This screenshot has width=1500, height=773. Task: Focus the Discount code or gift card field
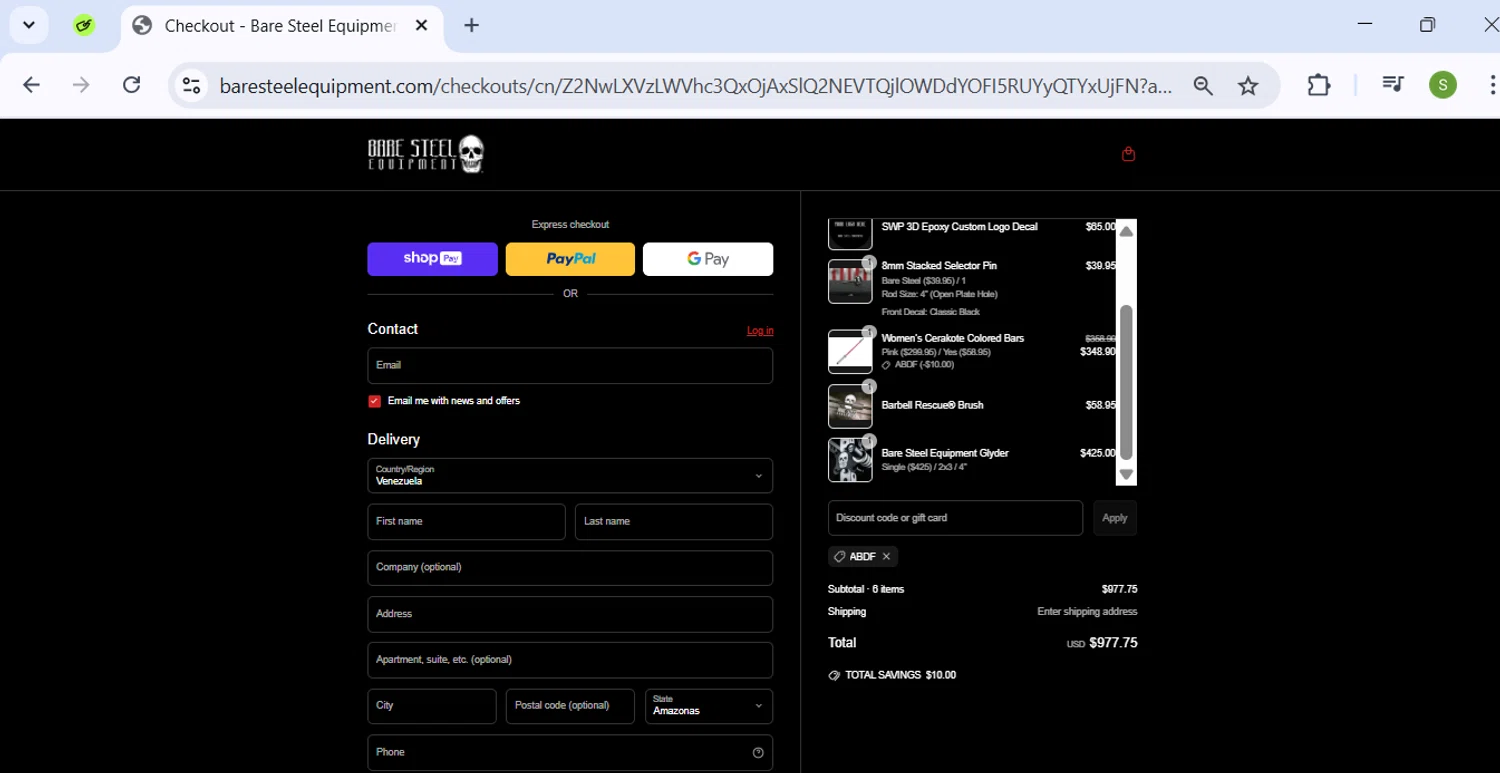[955, 518]
